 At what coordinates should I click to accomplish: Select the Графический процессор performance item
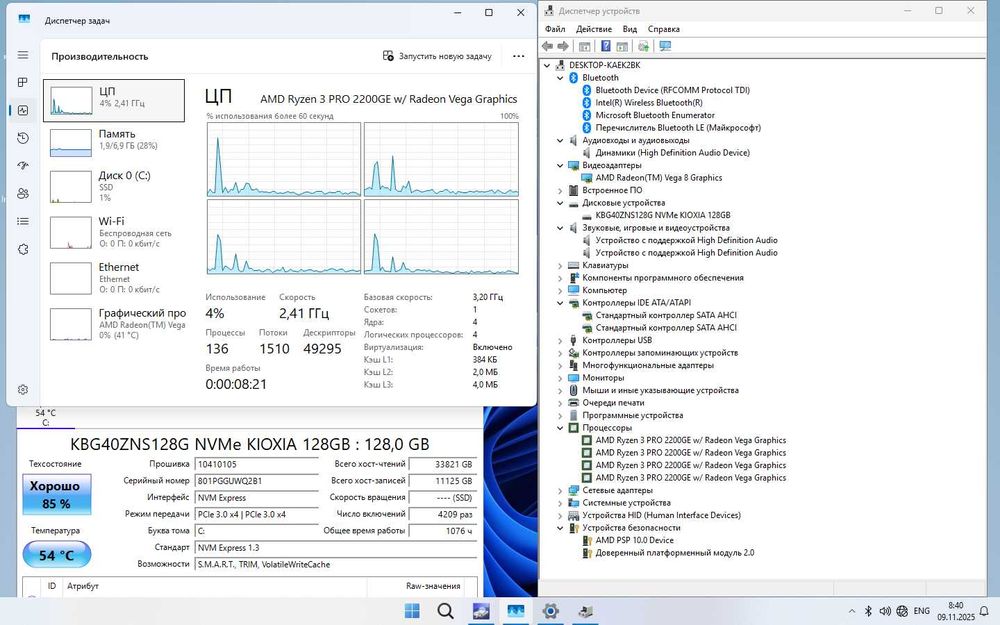click(x=114, y=324)
